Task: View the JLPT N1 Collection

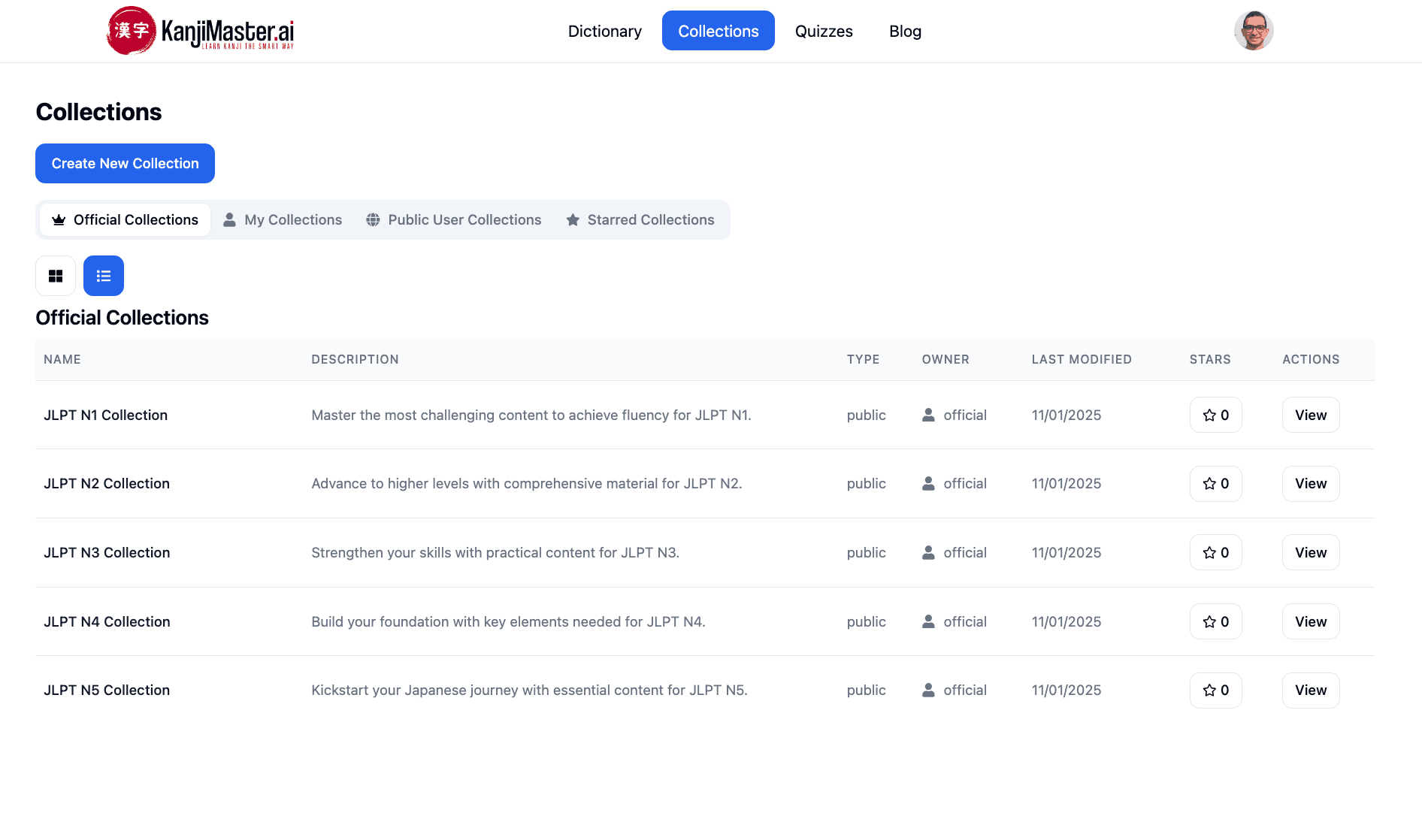Action: tap(1310, 415)
